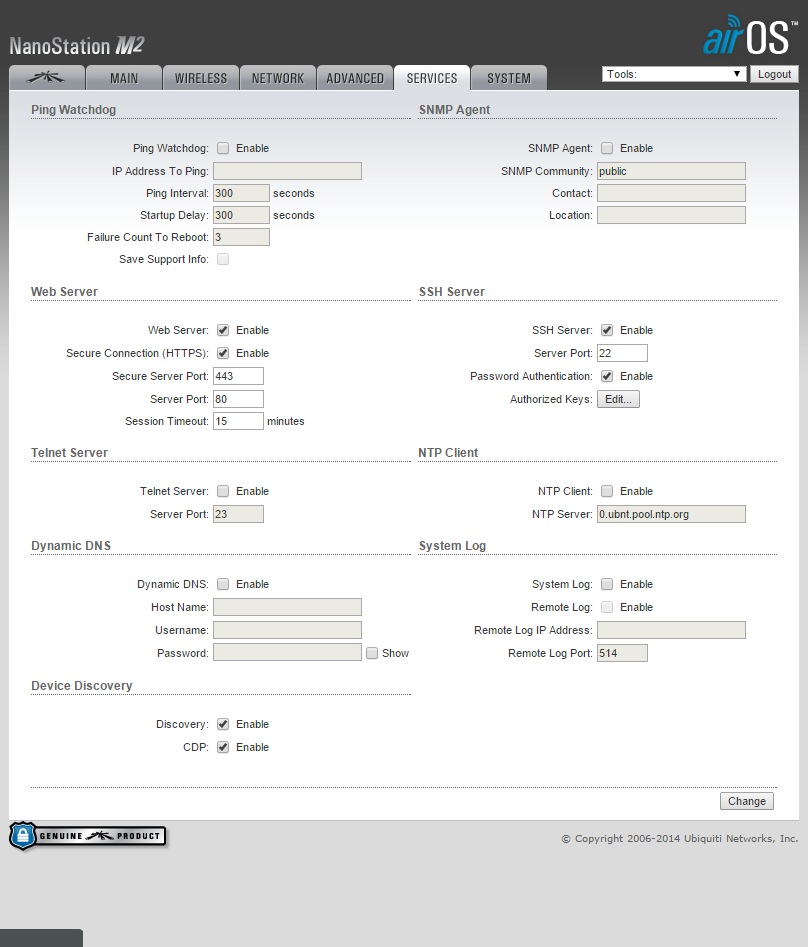Click the Remote Log IP Address field
This screenshot has width=808, height=947.
pos(672,630)
